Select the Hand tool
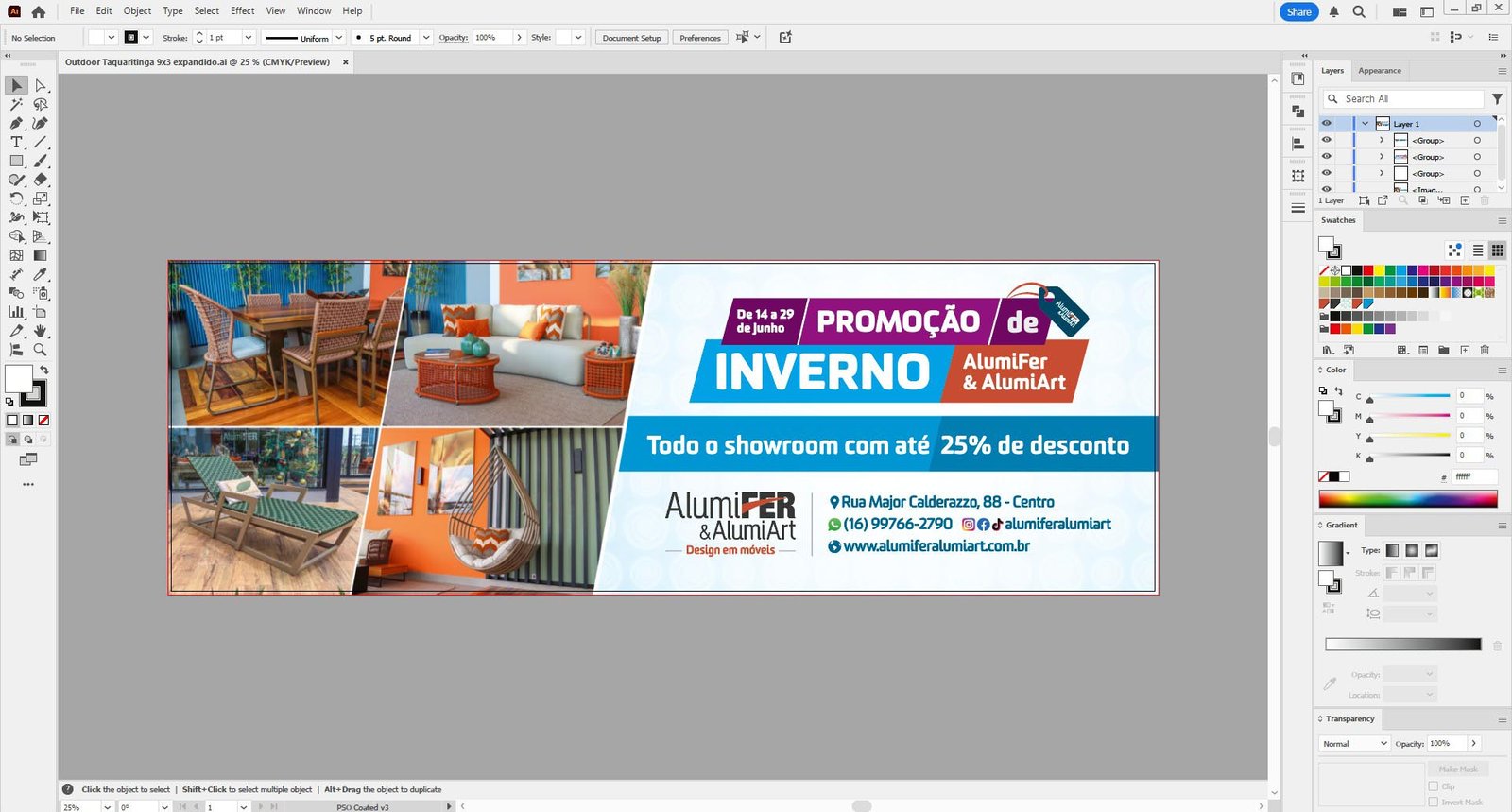 click(x=41, y=331)
